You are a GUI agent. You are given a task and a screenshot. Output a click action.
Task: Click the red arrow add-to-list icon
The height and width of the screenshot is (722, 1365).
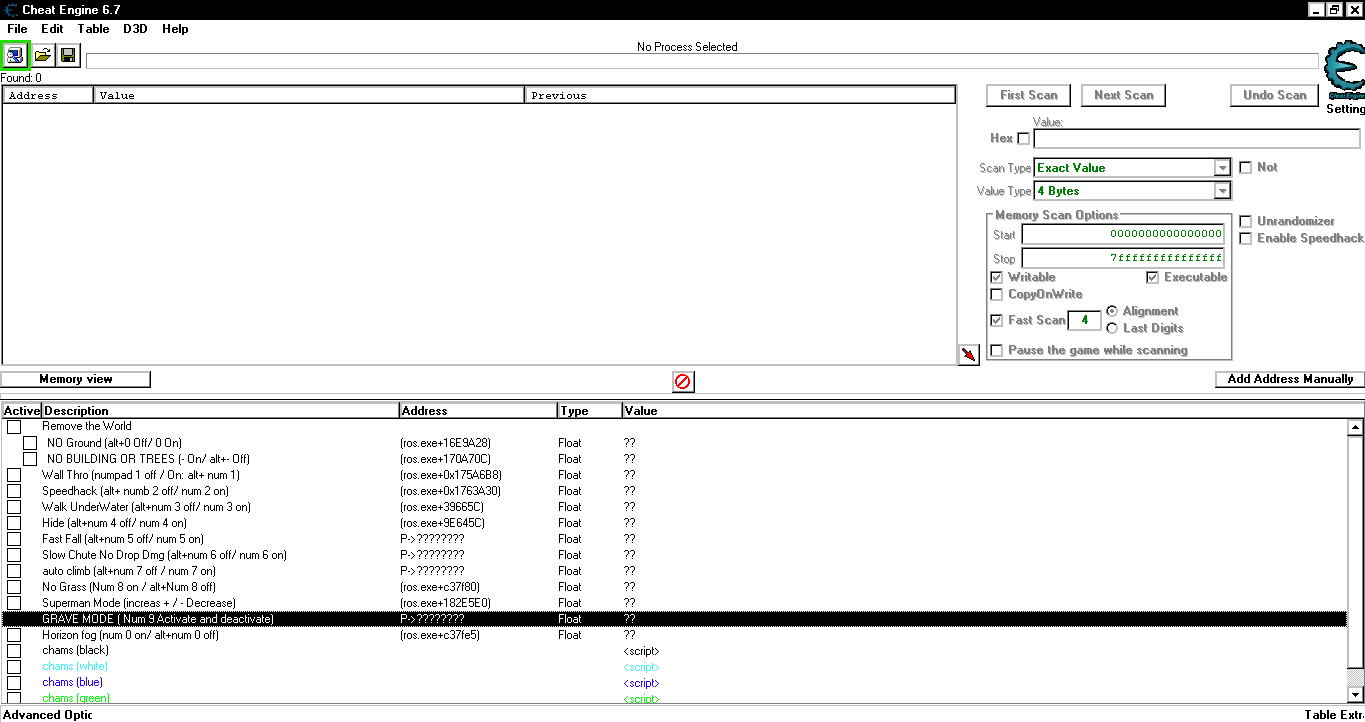pos(968,355)
